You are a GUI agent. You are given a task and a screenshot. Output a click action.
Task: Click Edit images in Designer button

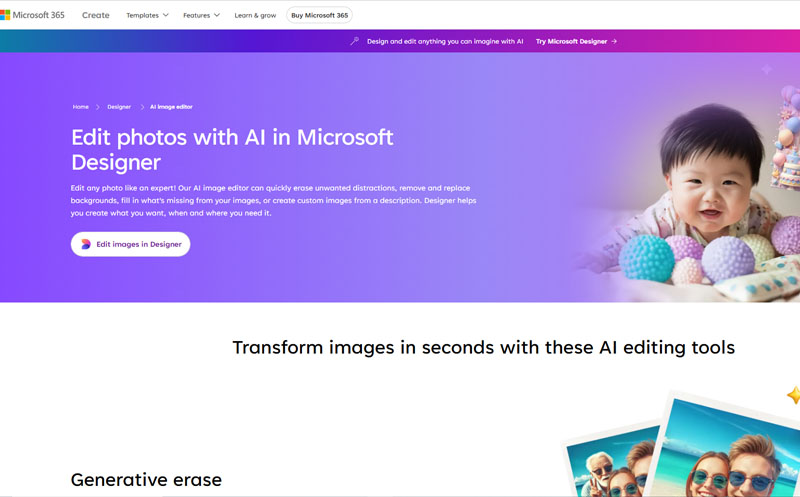(x=131, y=244)
